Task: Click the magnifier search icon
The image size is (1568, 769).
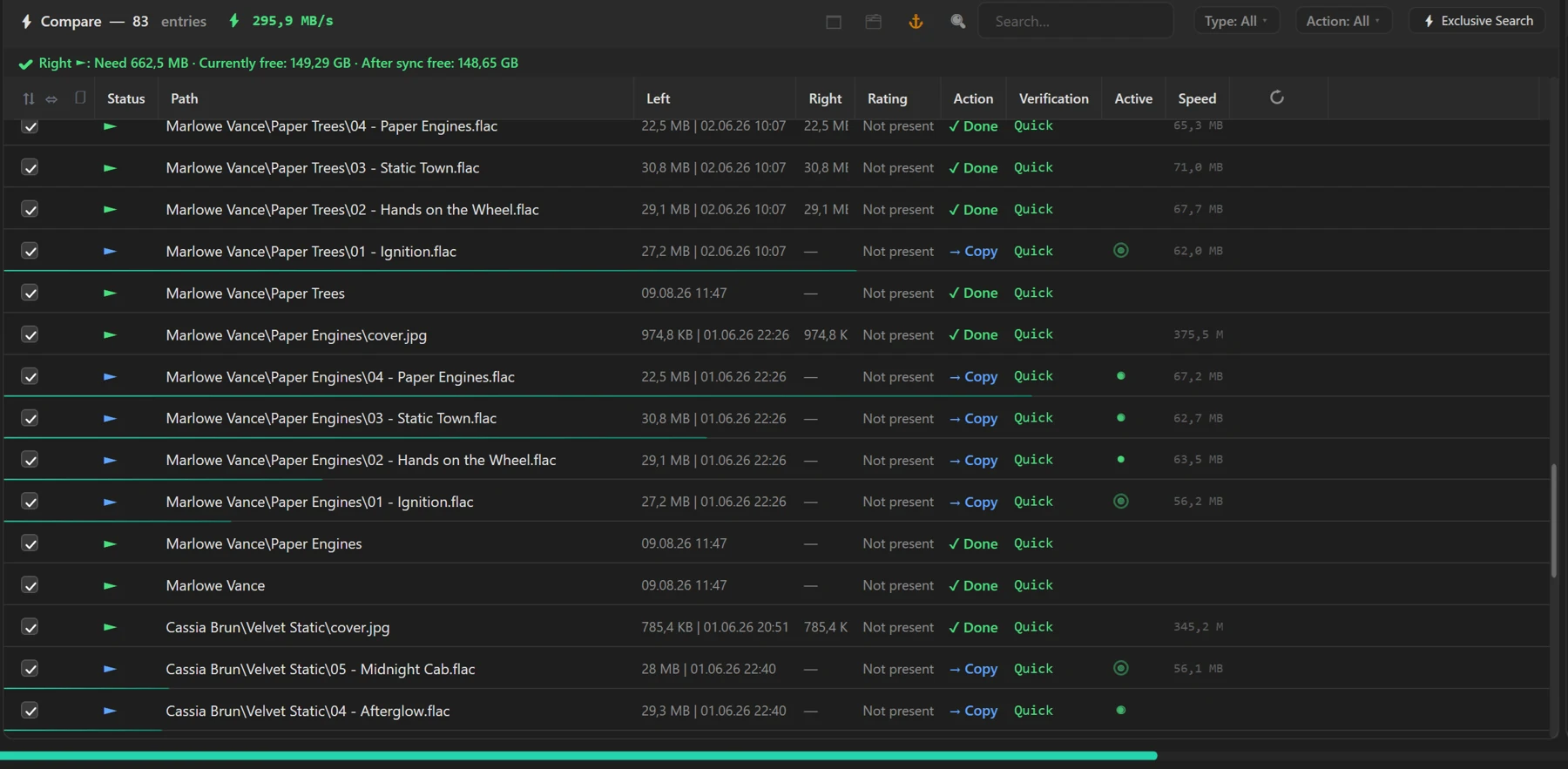Action: point(958,21)
